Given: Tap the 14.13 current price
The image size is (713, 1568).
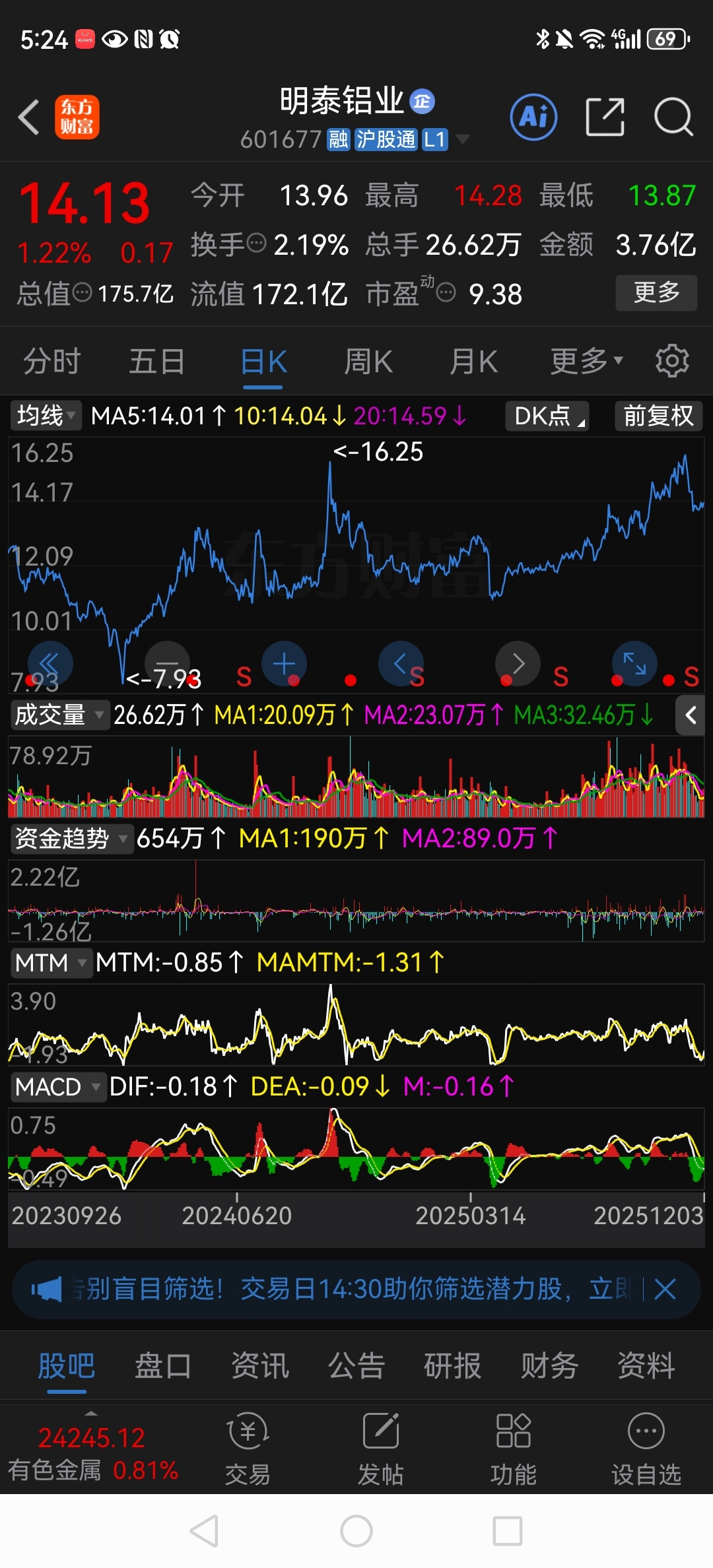Looking at the screenshot, I should [85, 203].
